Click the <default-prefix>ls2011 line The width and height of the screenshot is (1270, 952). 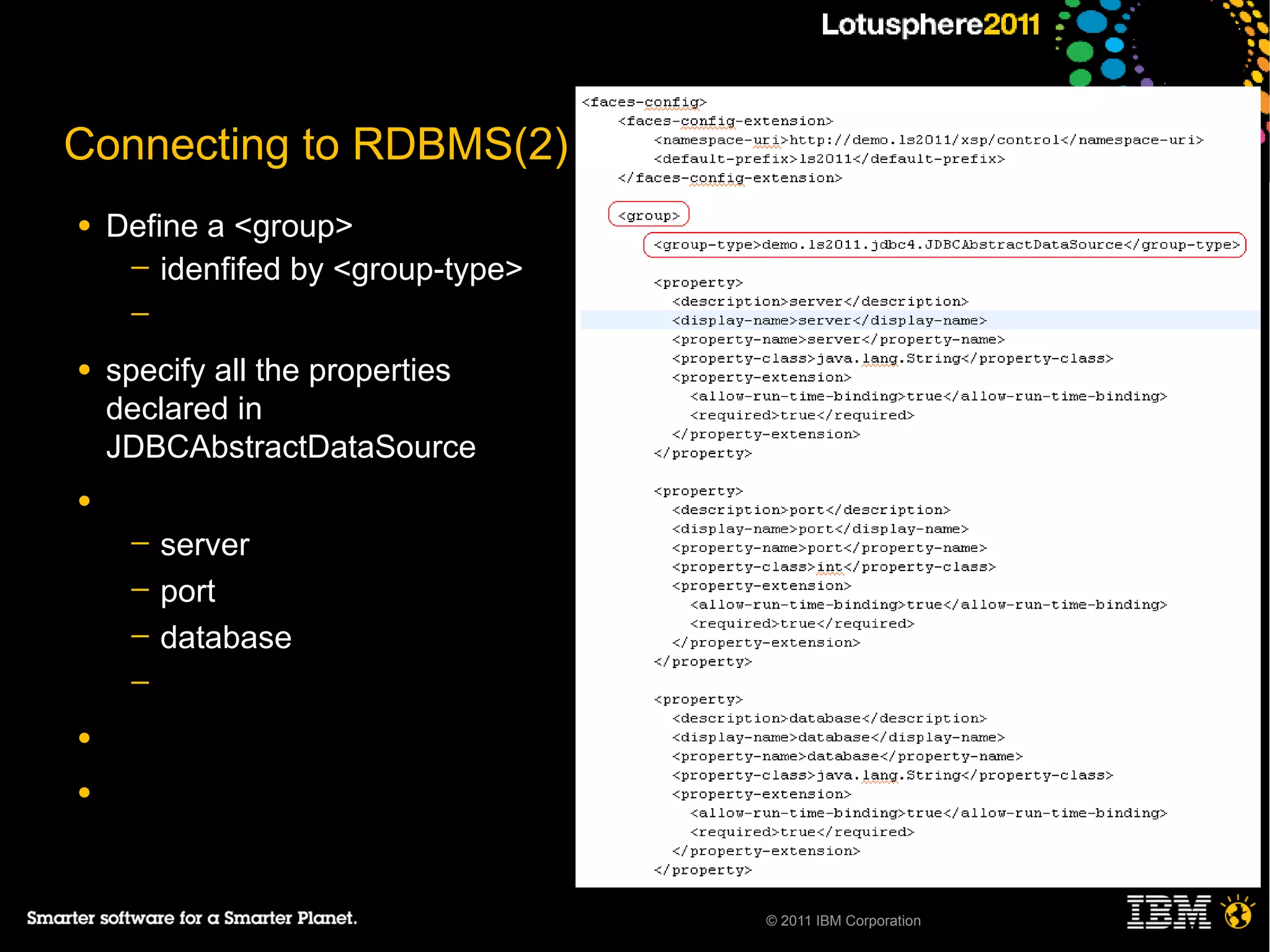tap(829, 159)
